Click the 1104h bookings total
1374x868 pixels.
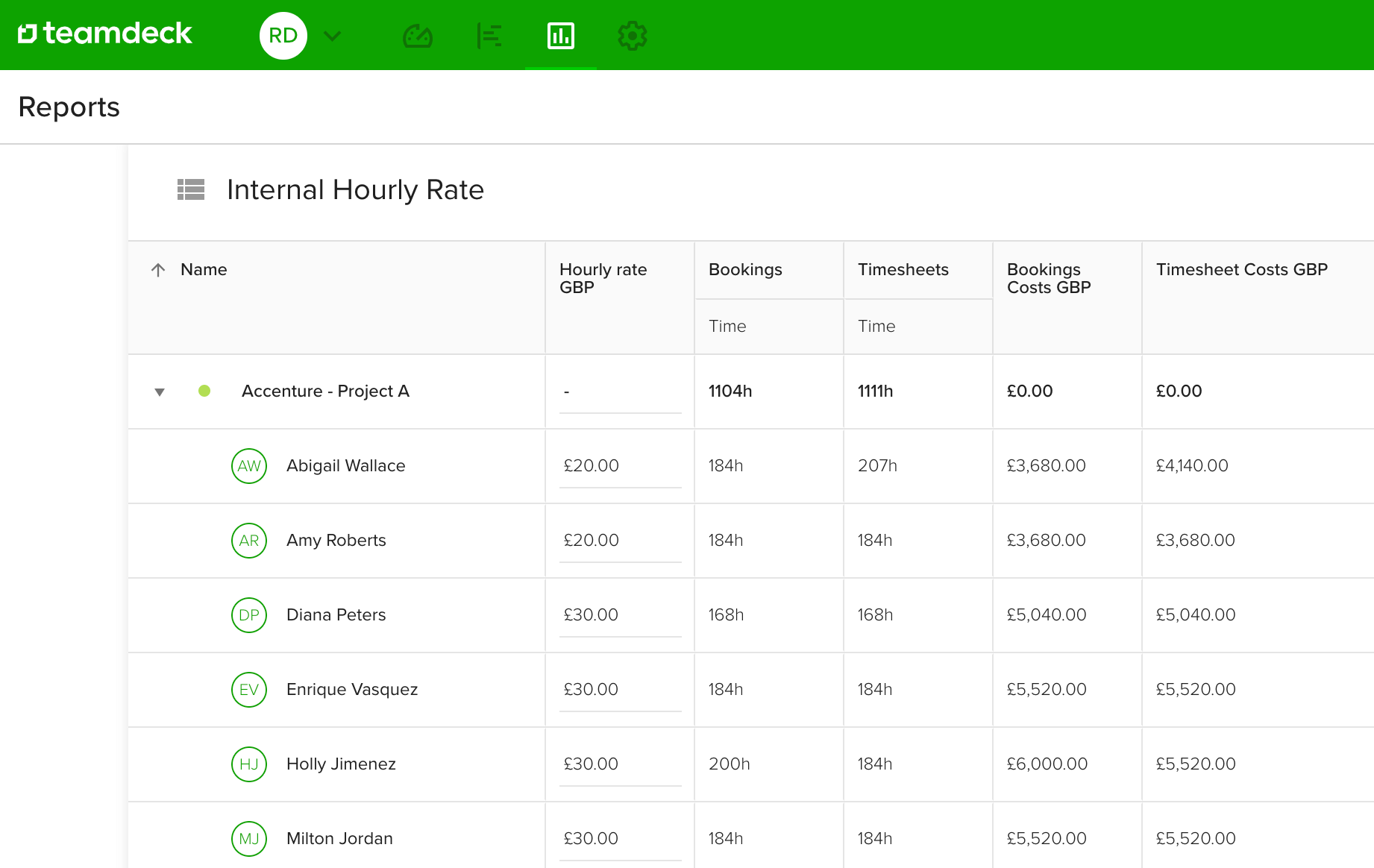pyautogui.click(x=730, y=391)
